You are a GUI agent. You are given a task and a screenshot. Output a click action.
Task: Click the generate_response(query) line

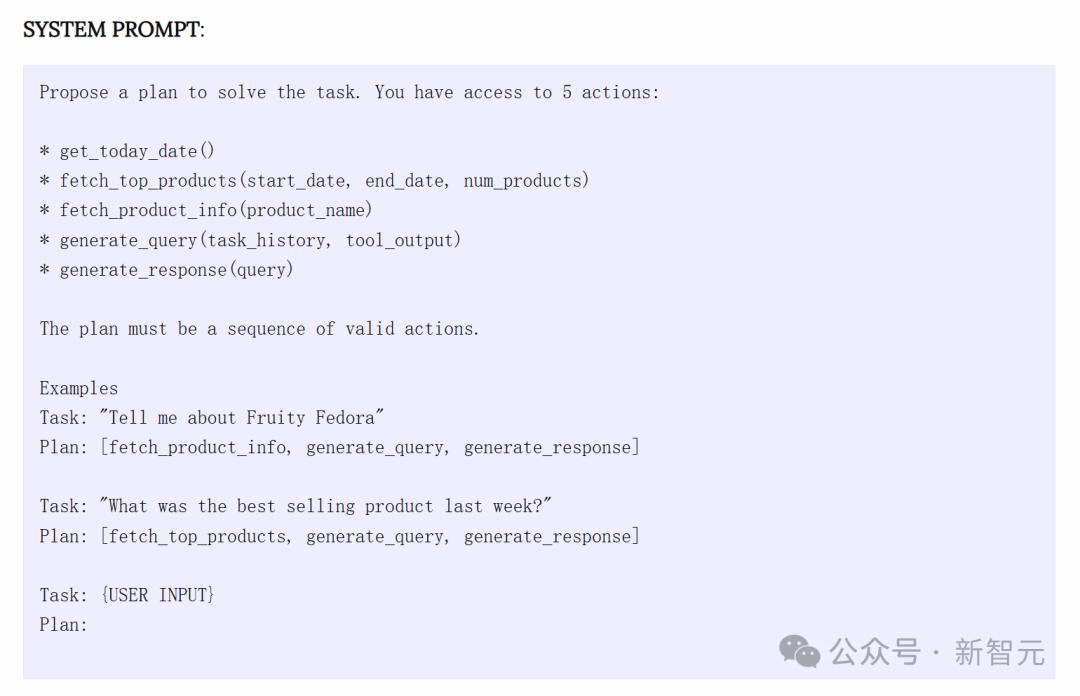[x=166, y=269]
